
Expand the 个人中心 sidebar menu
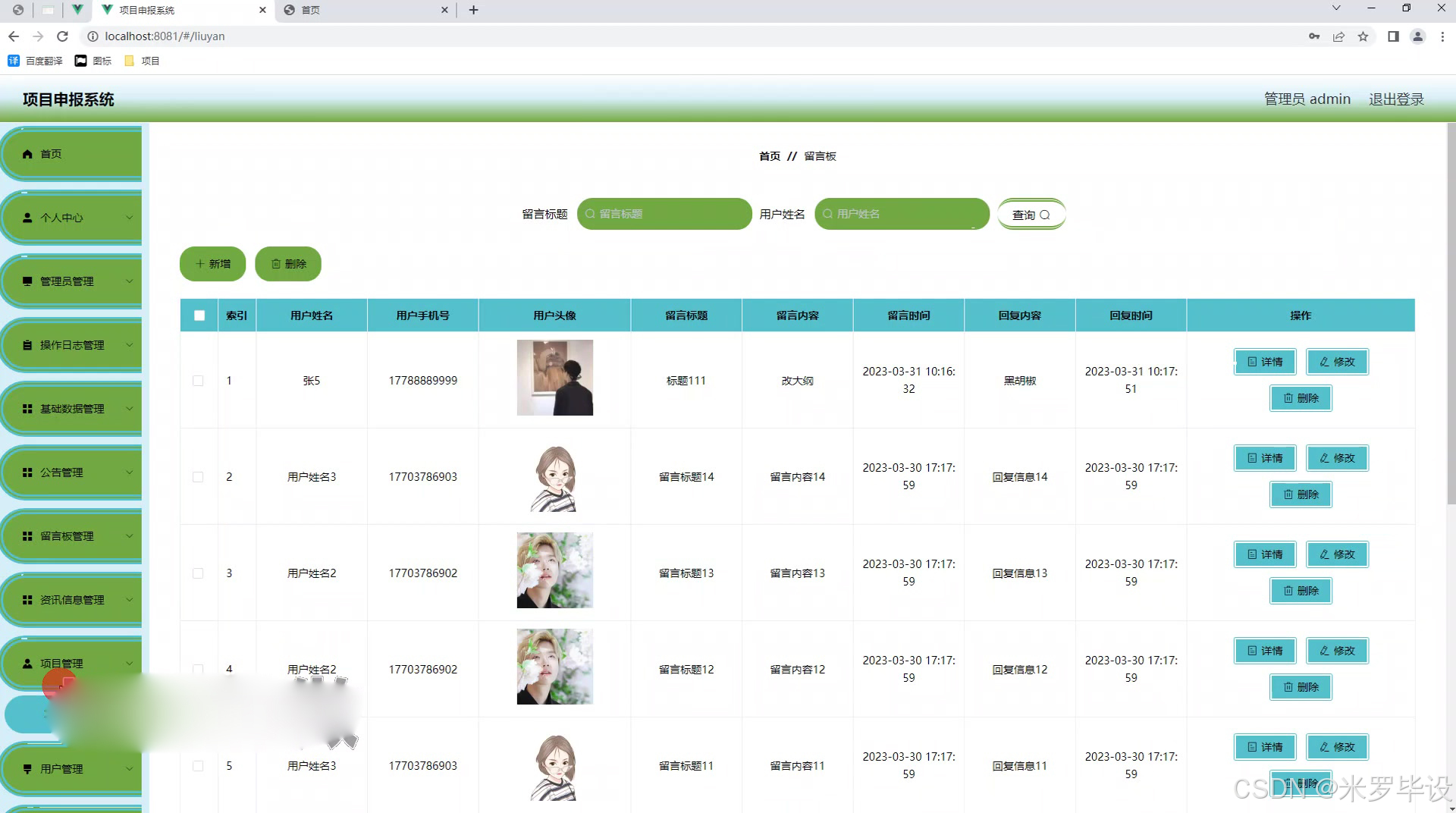72,218
